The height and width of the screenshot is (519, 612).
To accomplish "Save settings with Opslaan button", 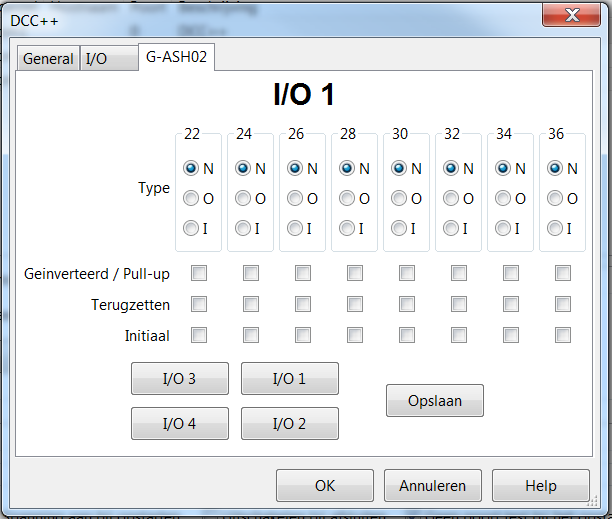I will tap(435, 401).
